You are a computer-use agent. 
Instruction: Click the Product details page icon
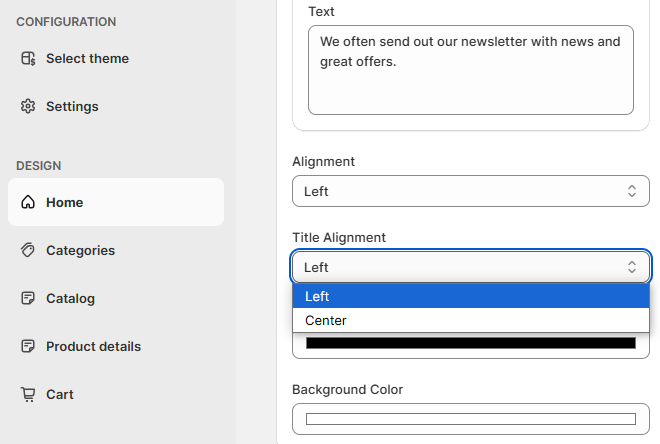(x=28, y=346)
